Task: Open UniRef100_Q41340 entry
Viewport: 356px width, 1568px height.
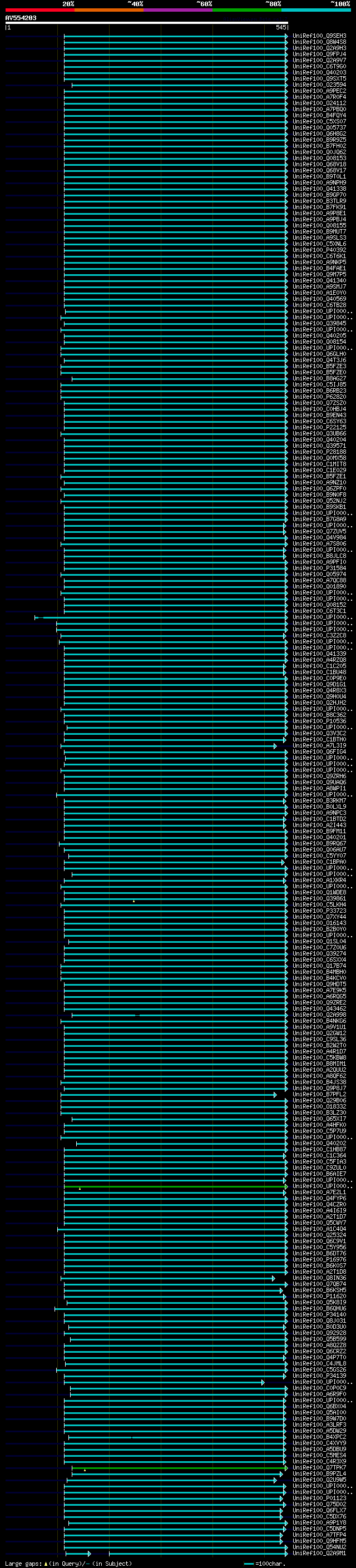Action: point(319,280)
